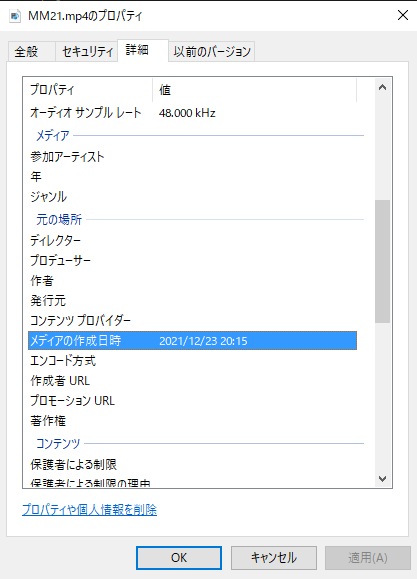The image size is (417, 579).
Task: Select the メディアの作成日時 row
Action: (x=192, y=340)
